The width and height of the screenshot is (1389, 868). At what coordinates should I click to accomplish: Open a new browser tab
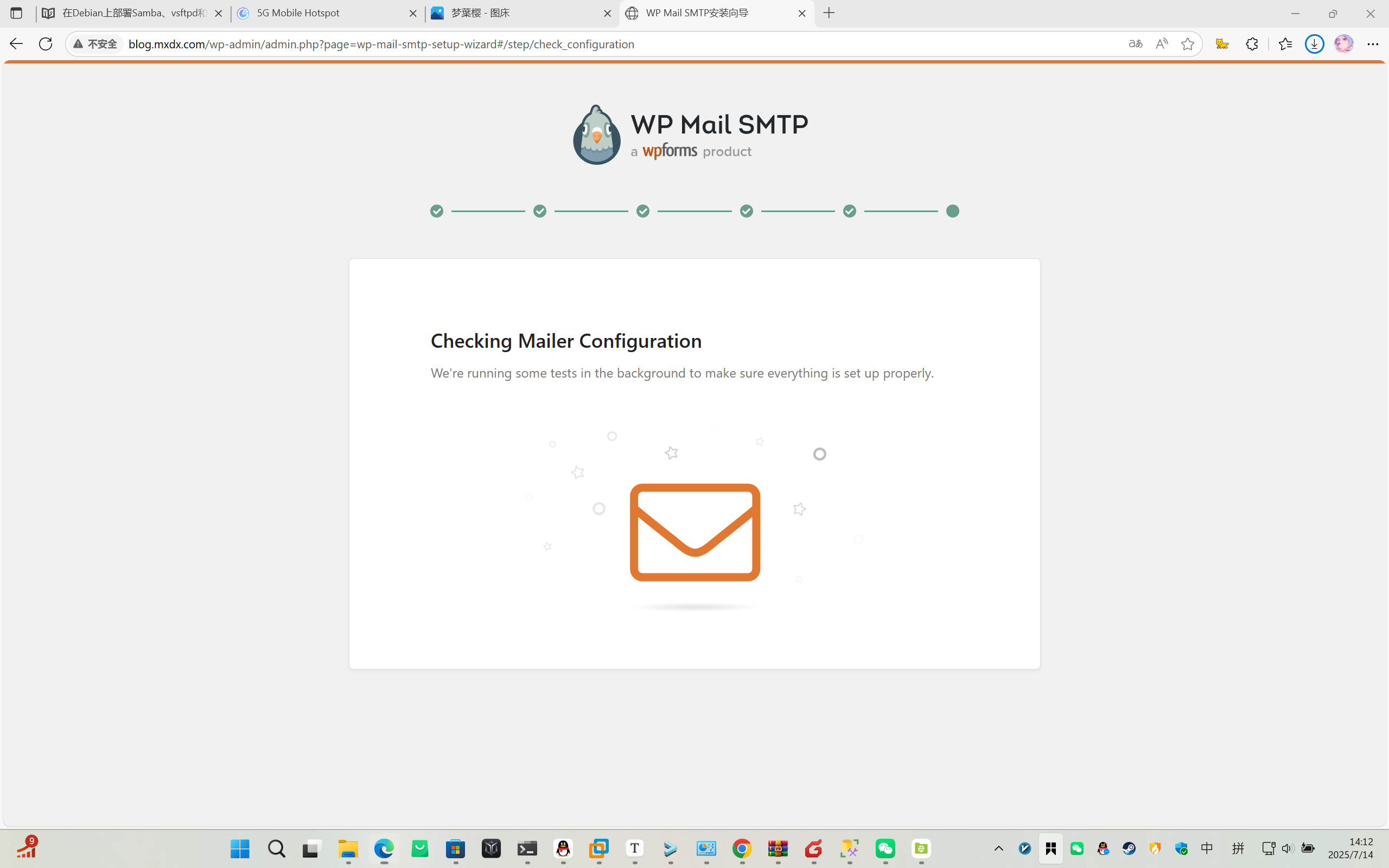829,13
